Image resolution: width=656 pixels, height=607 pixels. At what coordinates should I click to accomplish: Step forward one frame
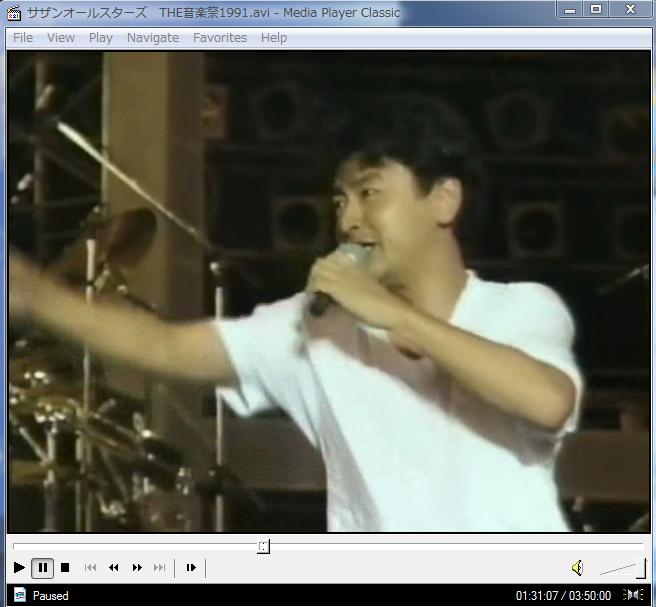(x=191, y=568)
